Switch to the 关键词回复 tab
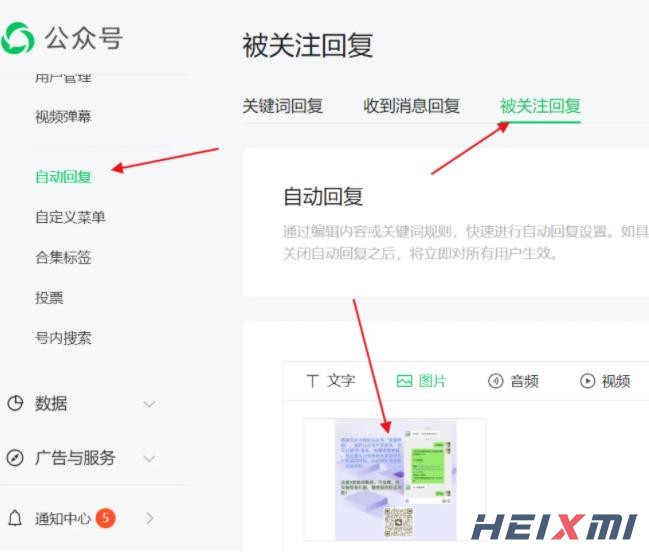649x557 pixels. (x=283, y=106)
